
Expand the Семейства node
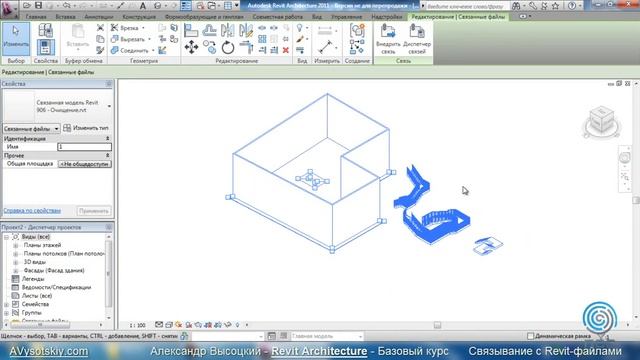[6, 304]
